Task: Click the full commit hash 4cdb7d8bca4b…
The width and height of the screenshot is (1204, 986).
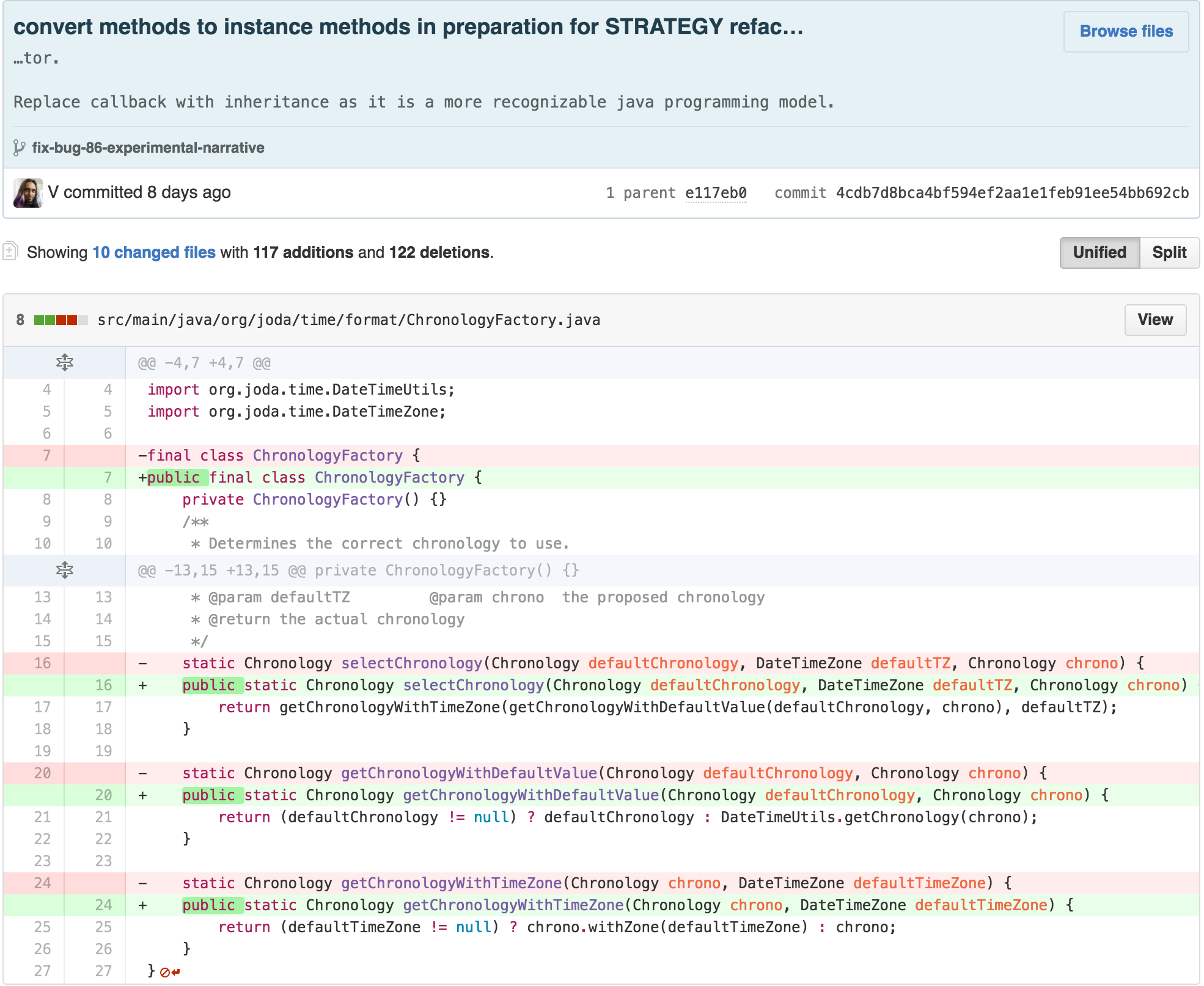Action: click(x=1012, y=193)
